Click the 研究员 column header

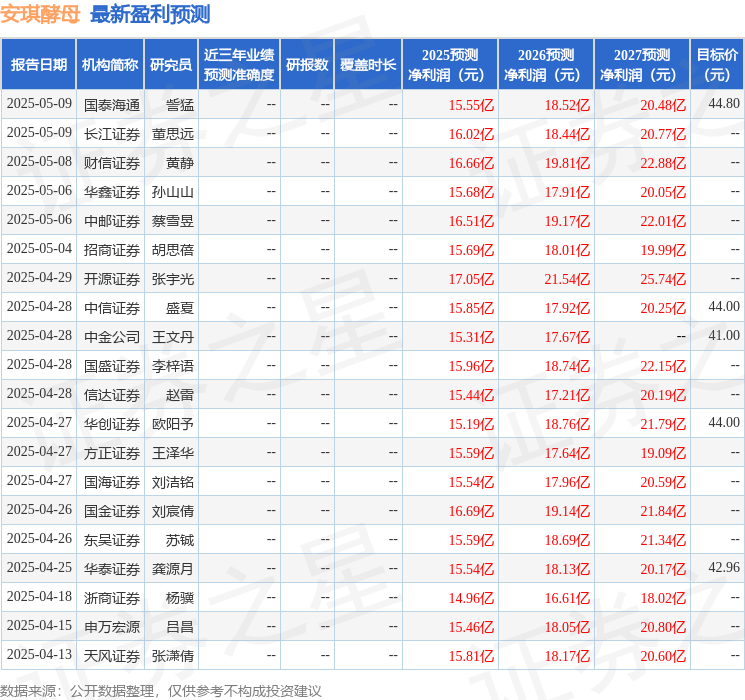171,65
